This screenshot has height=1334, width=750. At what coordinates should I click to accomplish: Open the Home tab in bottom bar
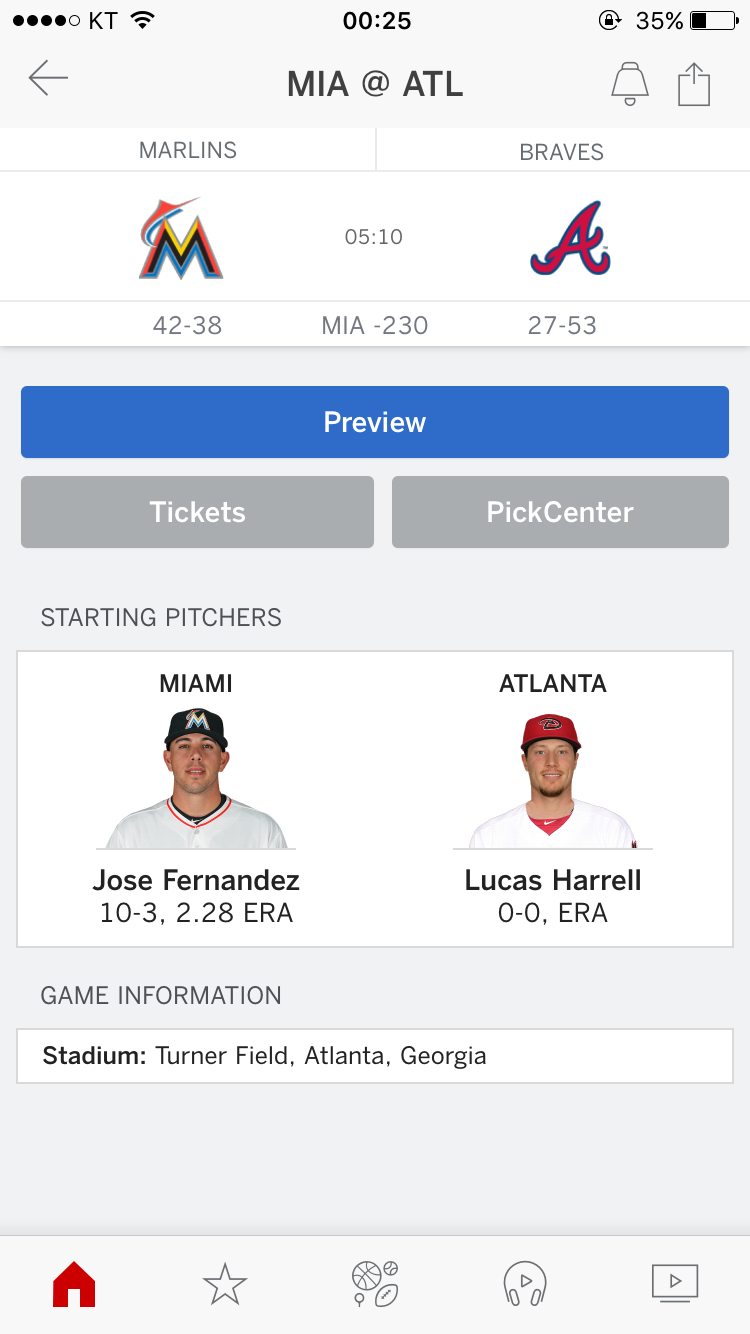(x=74, y=1284)
